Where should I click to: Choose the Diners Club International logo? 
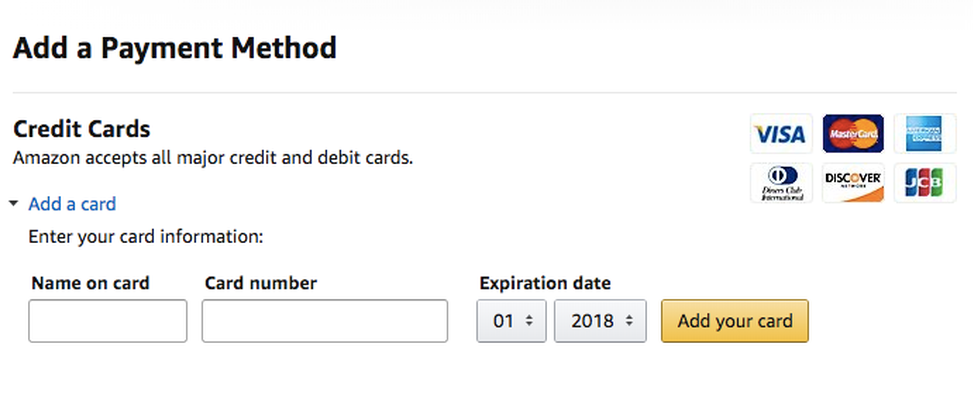coord(781,183)
